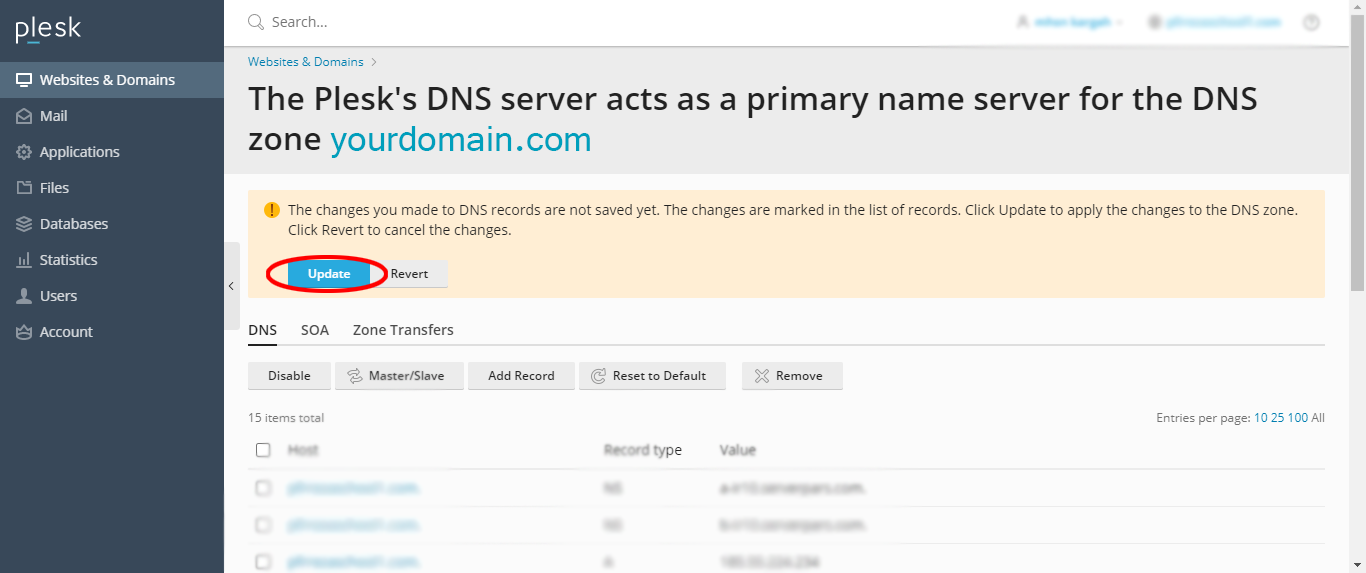Sort by Host column header
Viewport: 1366px width, 573px height.
point(303,450)
